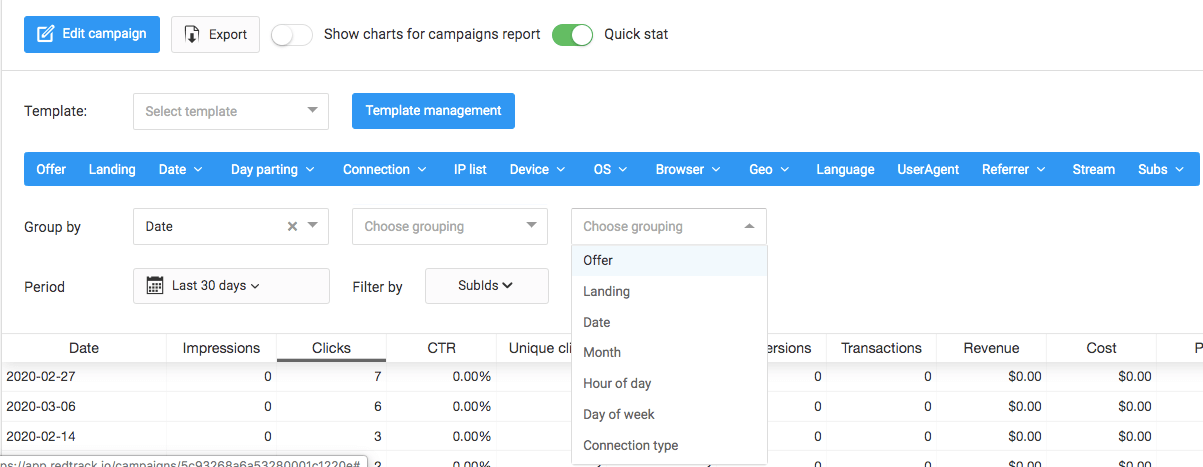Expand the Day parting menu
The width and height of the screenshot is (1203, 467).
click(272, 169)
